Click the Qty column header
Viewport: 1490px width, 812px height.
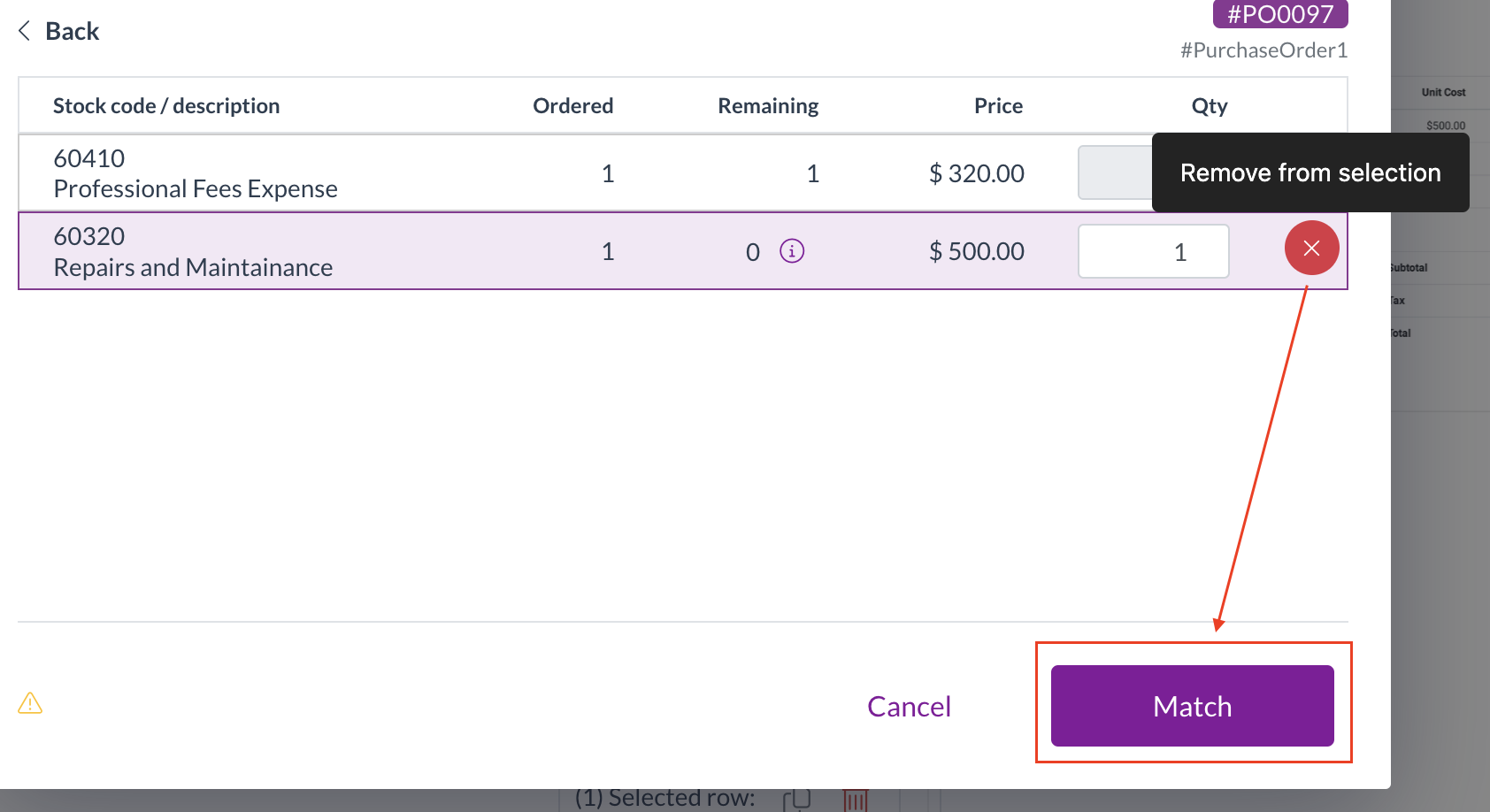(1209, 106)
